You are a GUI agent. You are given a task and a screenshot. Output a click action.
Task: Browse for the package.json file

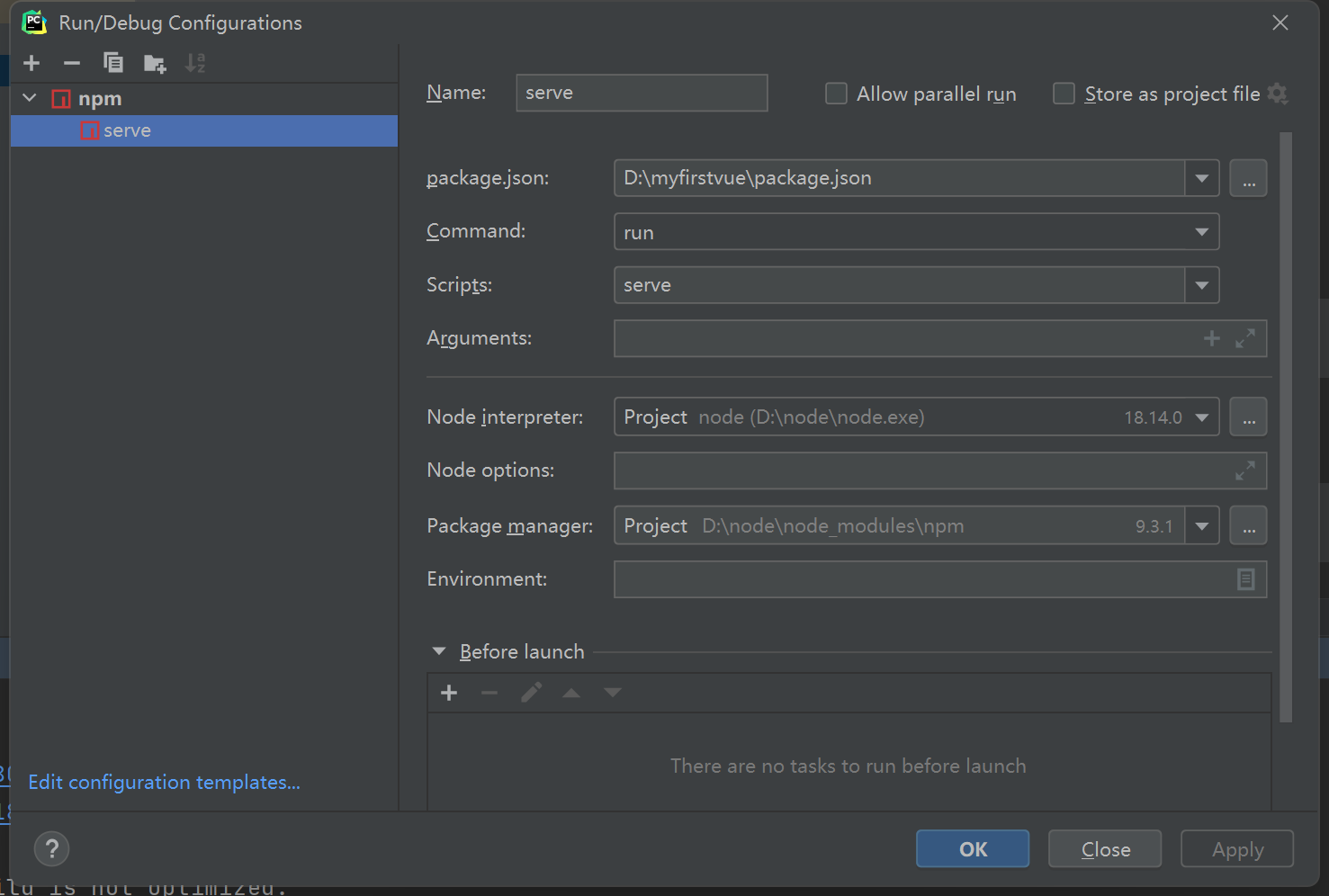tap(1248, 178)
